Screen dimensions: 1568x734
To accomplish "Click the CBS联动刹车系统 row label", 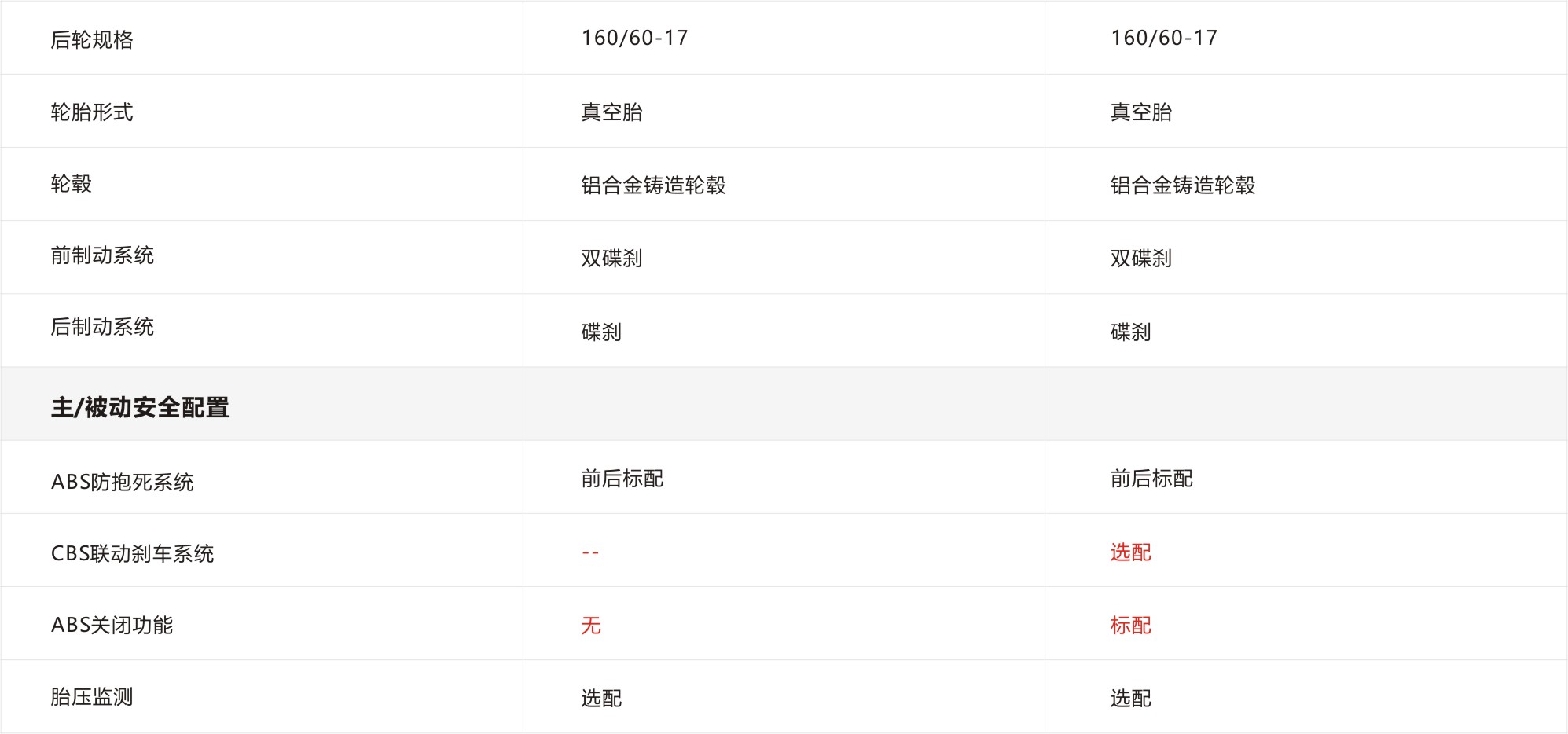I will 133,553.
